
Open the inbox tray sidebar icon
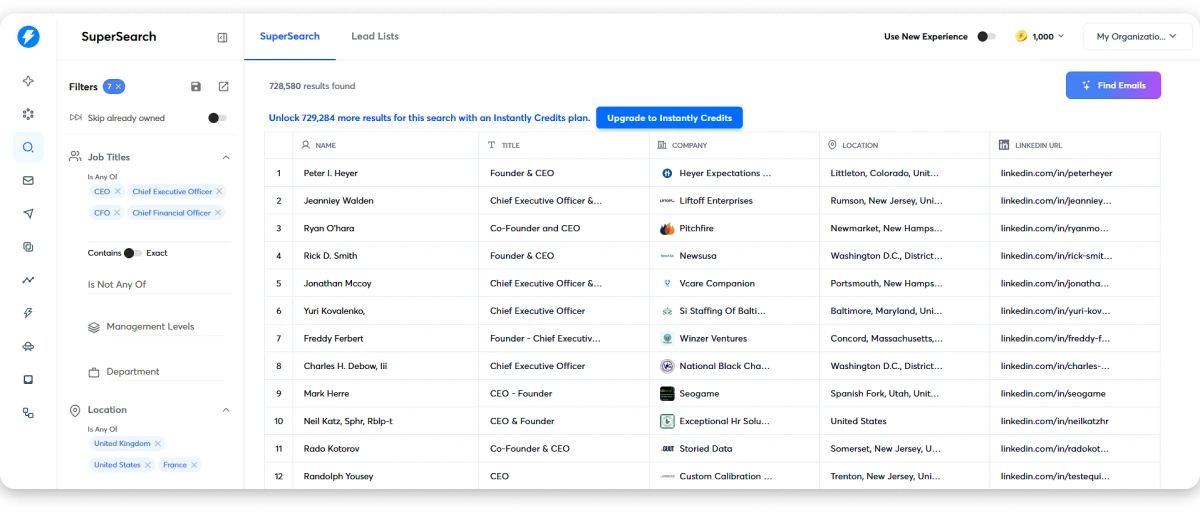point(28,380)
